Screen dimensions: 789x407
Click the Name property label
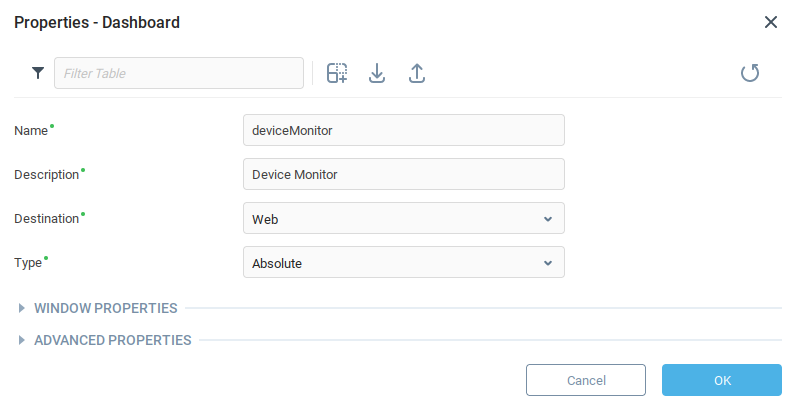pyautogui.click(x=31, y=131)
